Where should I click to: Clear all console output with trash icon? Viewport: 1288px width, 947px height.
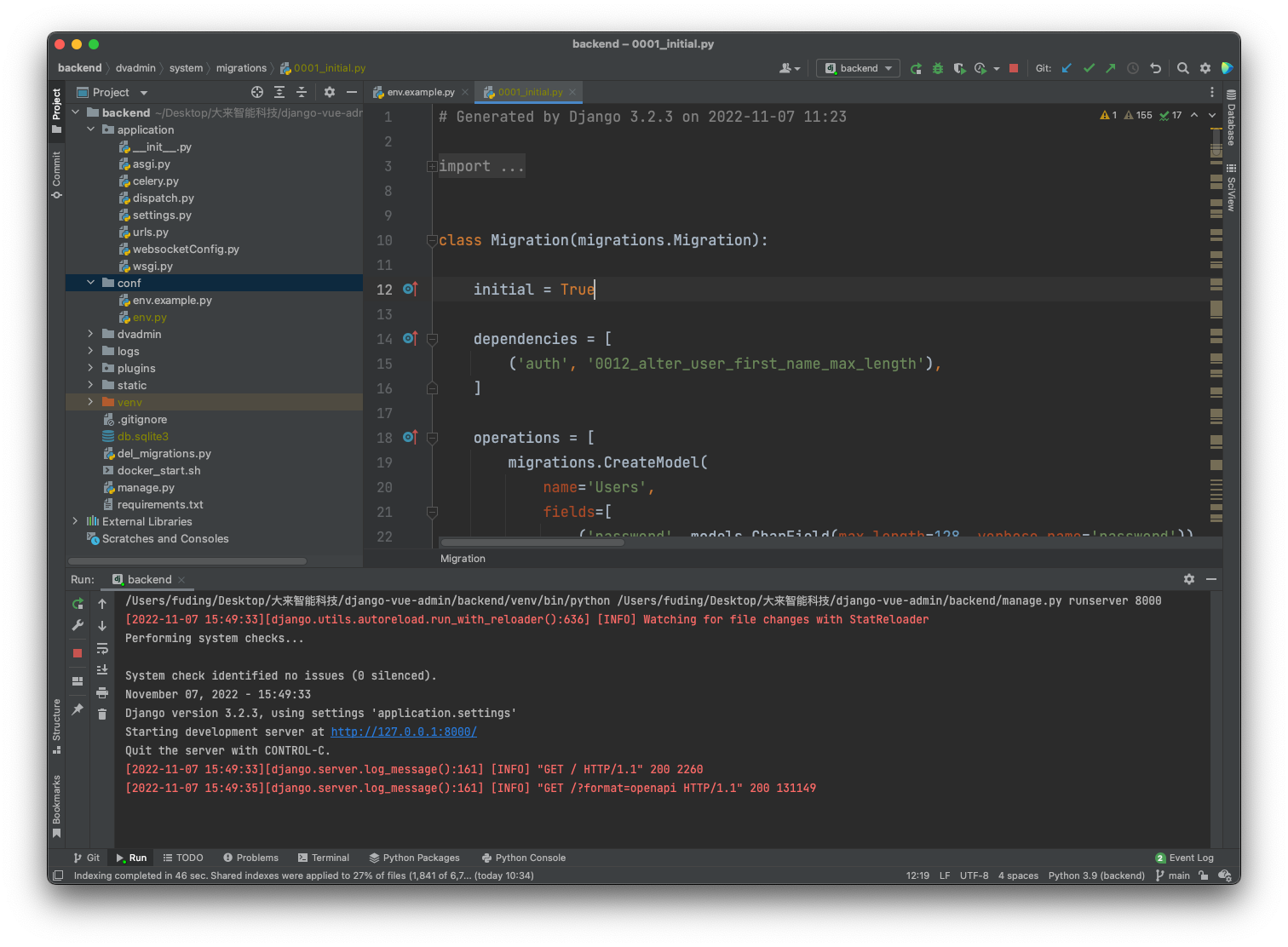pos(102,714)
